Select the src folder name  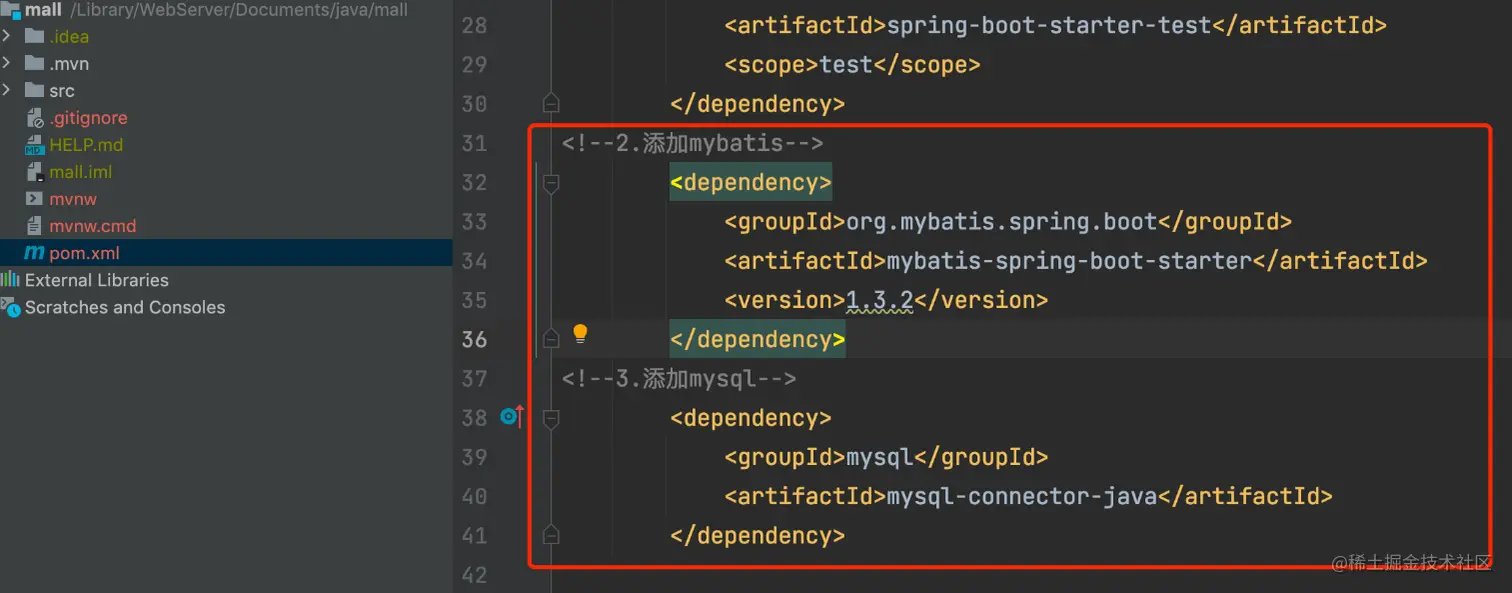[x=62, y=90]
